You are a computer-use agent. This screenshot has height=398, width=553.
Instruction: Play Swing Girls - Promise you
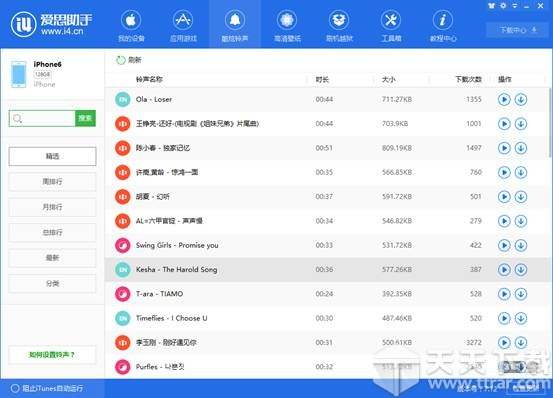[504, 245]
